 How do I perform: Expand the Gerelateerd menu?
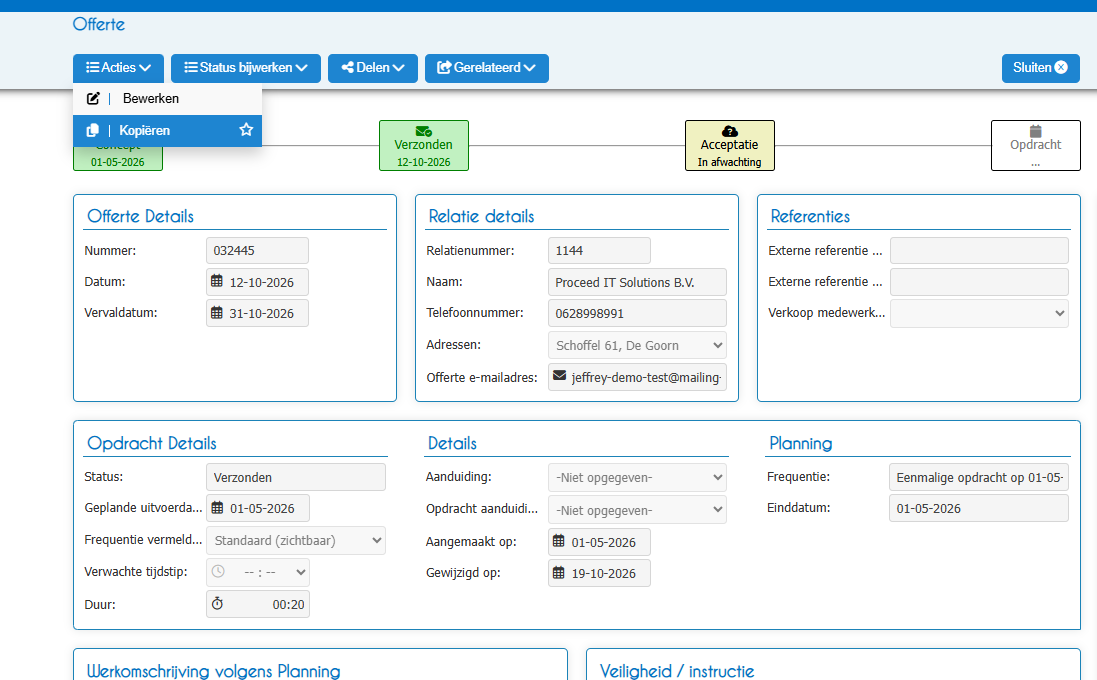[487, 68]
